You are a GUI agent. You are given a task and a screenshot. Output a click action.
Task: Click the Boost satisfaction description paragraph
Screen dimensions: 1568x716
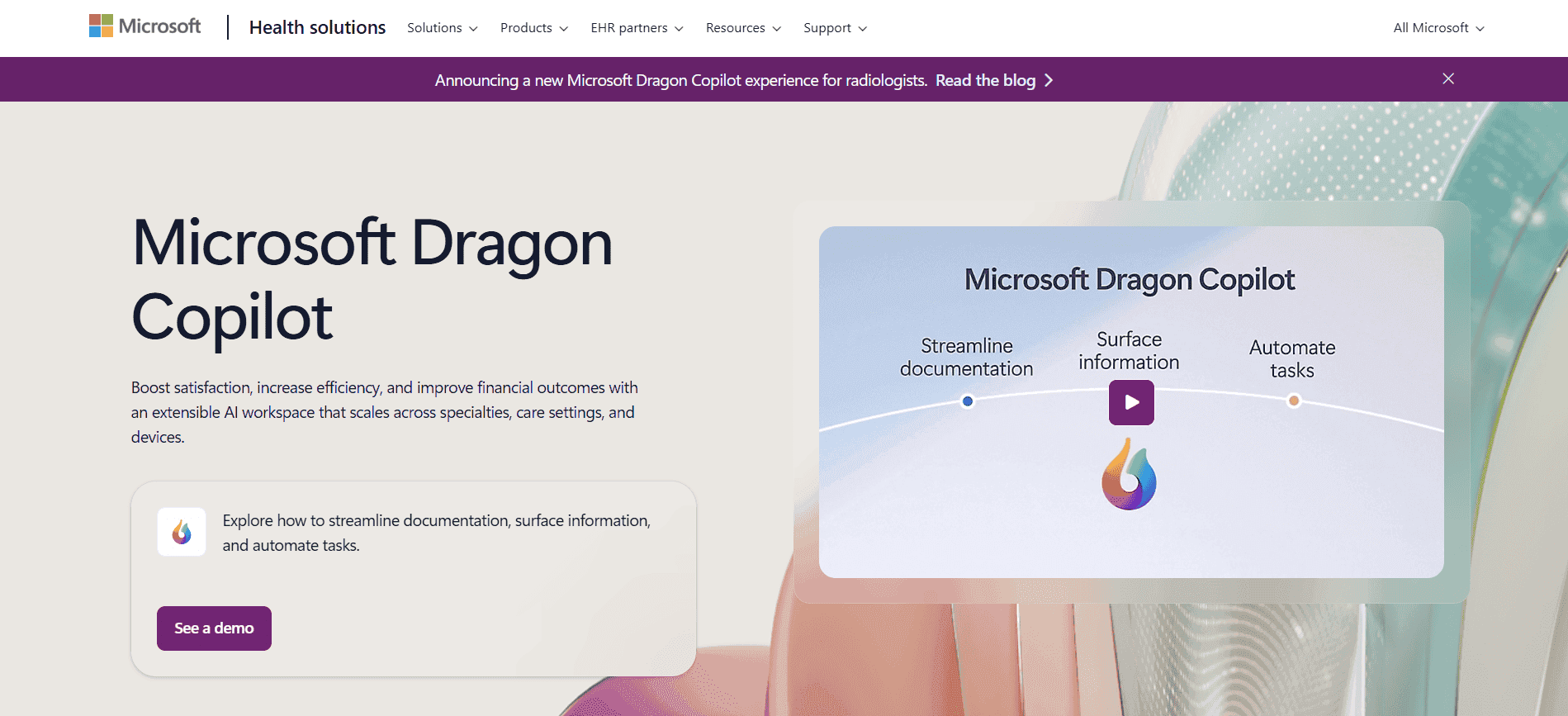(x=385, y=412)
